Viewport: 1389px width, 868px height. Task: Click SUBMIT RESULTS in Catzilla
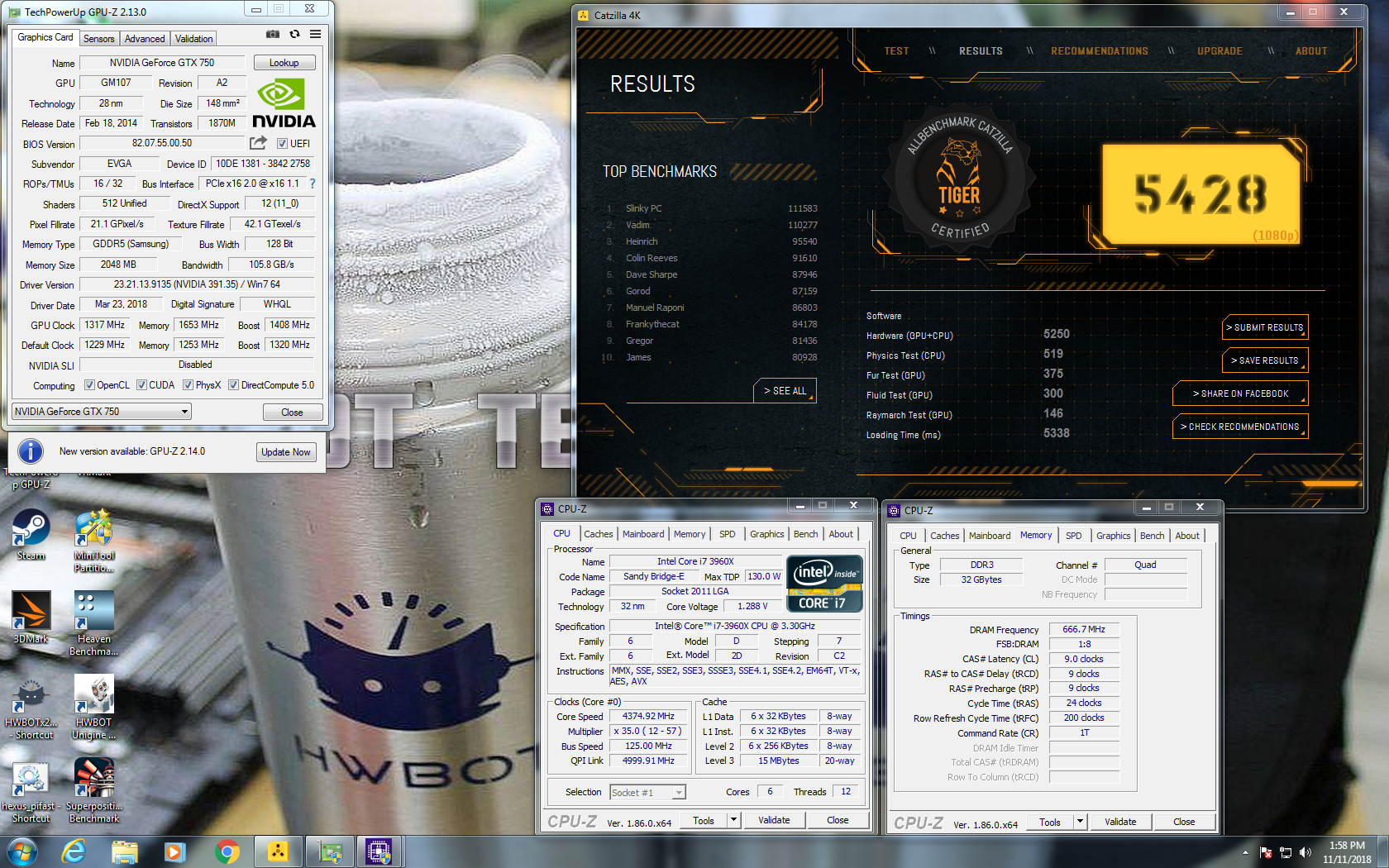point(1265,327)
